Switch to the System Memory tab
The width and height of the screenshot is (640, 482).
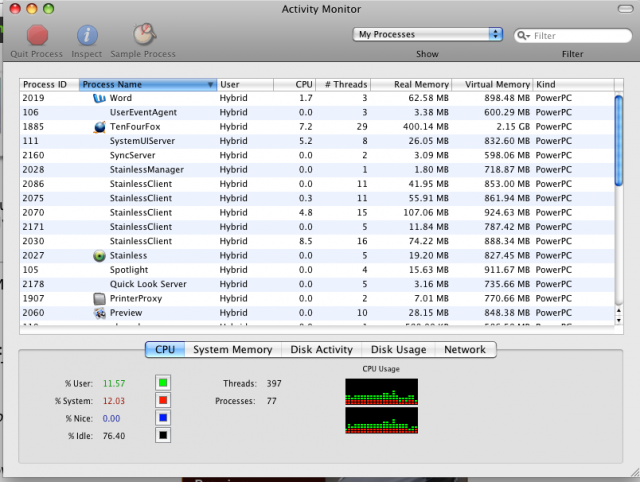[x=233, y=349]
